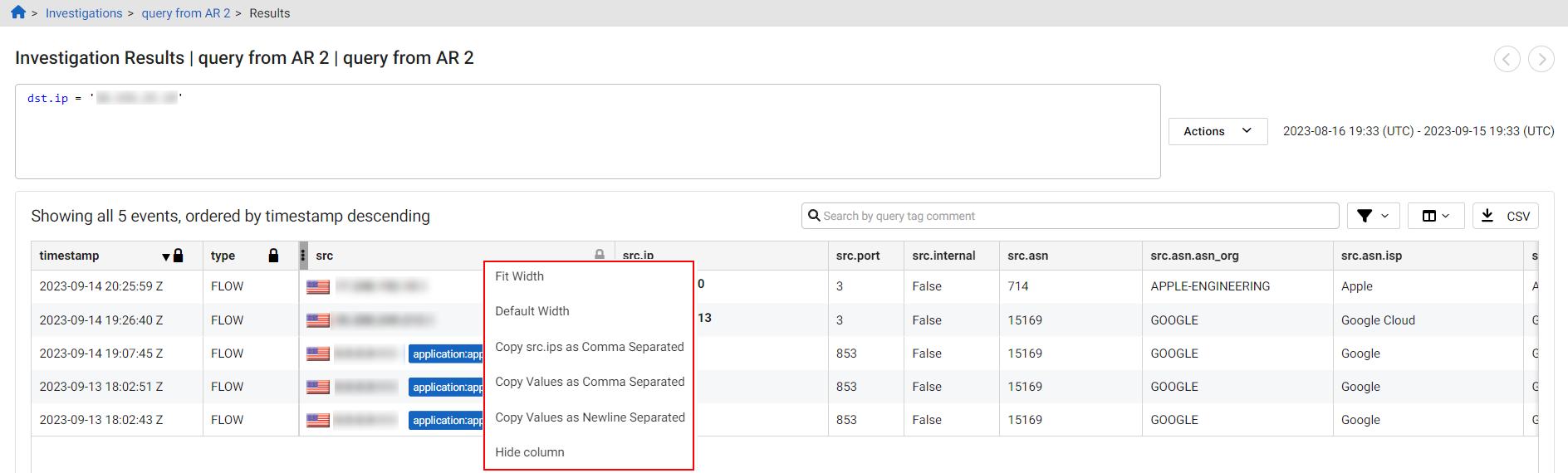Select Copy Values as Newline Separated
1568x473 pixels.
click(x=590, y=417)
